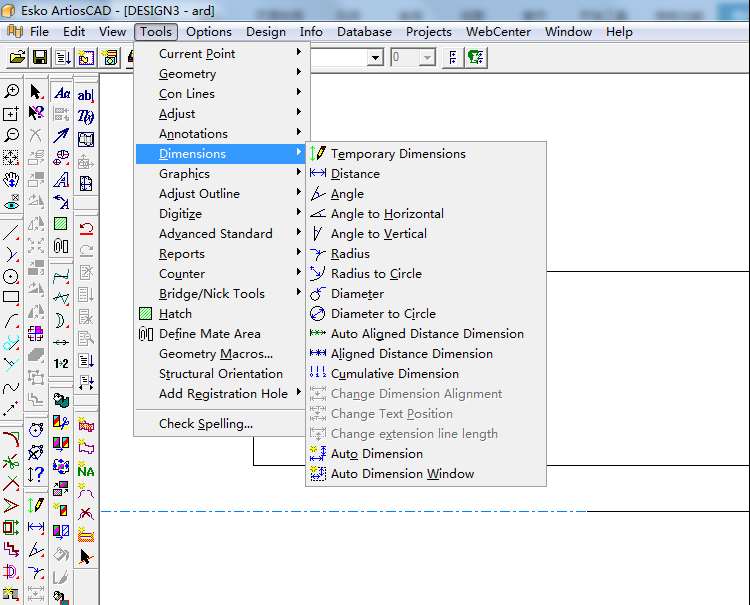Select the Rectangle drawing tool
Viewport: 750px width, 605px height.
pyautogui.click(x=12, y=298)
